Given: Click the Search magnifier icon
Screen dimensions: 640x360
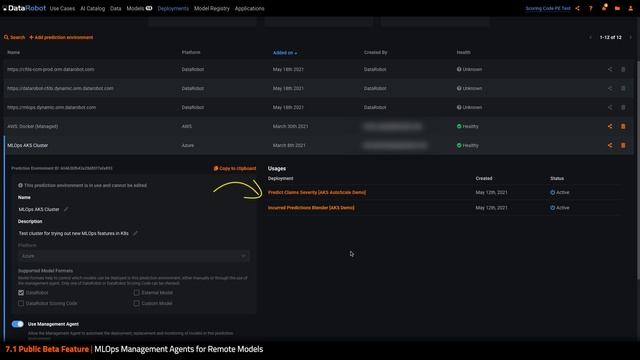Looking at the screenshot, I should point(6,38).
